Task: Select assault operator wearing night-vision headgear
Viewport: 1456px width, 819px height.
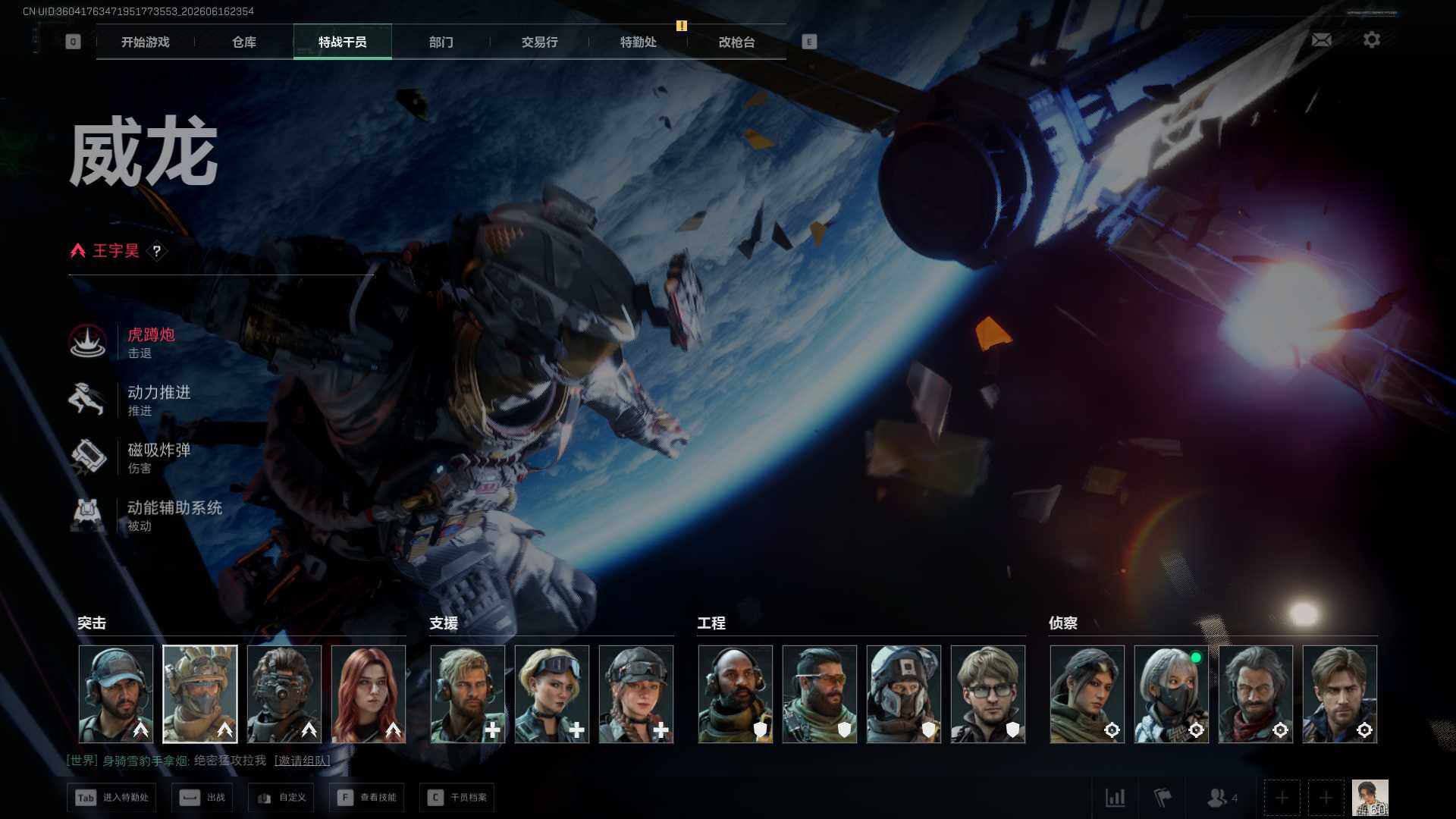Action: click(284, 694)
